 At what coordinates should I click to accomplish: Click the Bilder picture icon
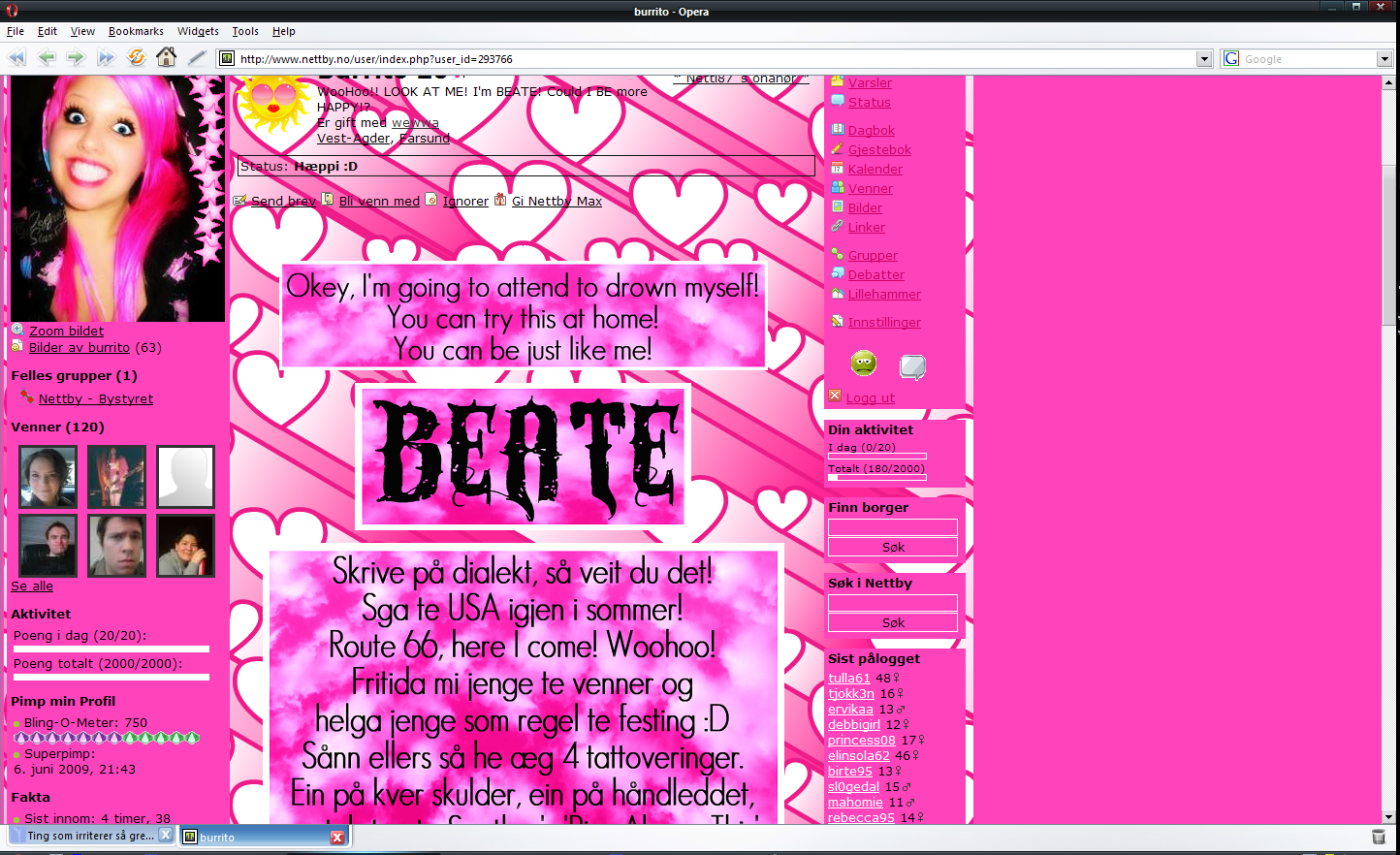[838, 206]
